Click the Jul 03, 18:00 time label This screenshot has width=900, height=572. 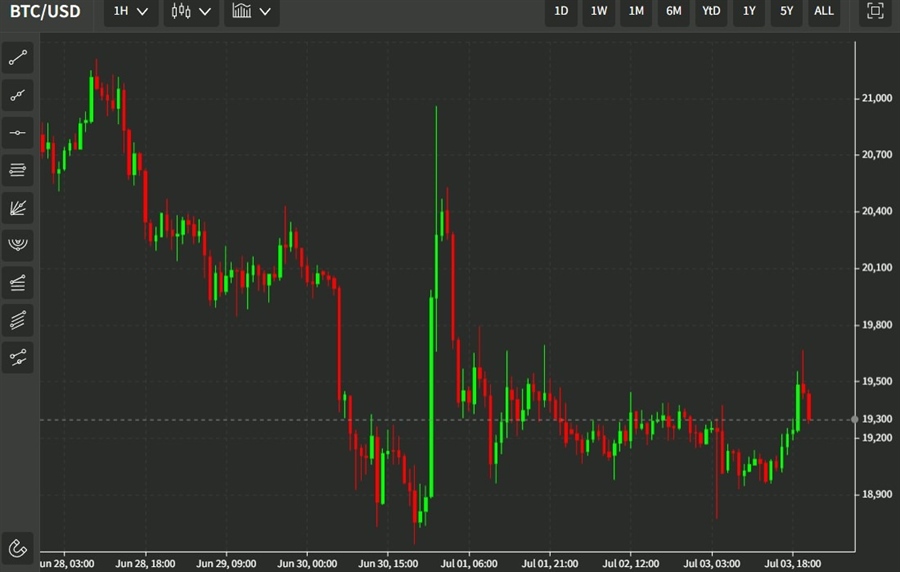point(793,564)
